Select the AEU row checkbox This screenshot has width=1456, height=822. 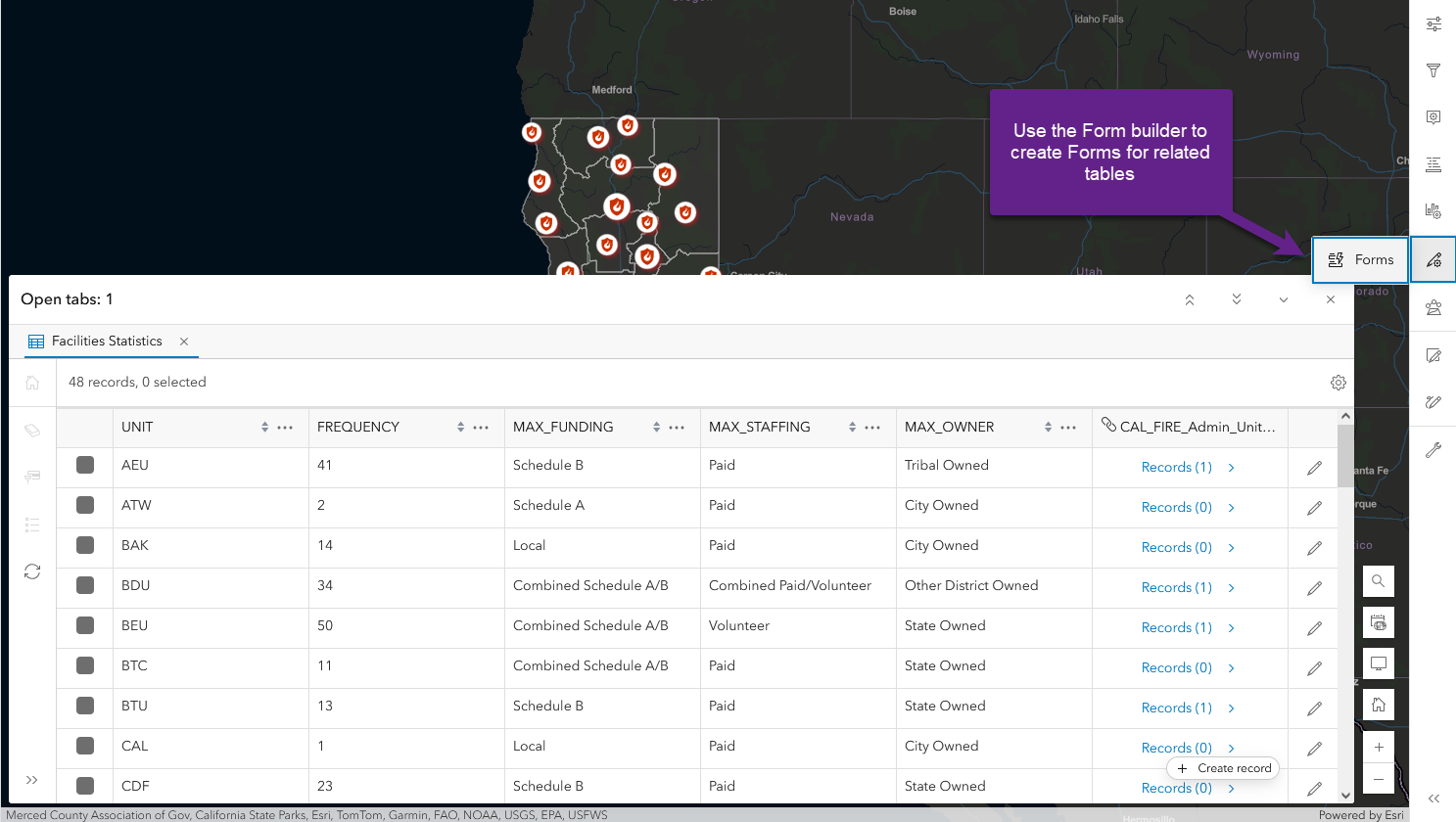(x=85, y=465)
